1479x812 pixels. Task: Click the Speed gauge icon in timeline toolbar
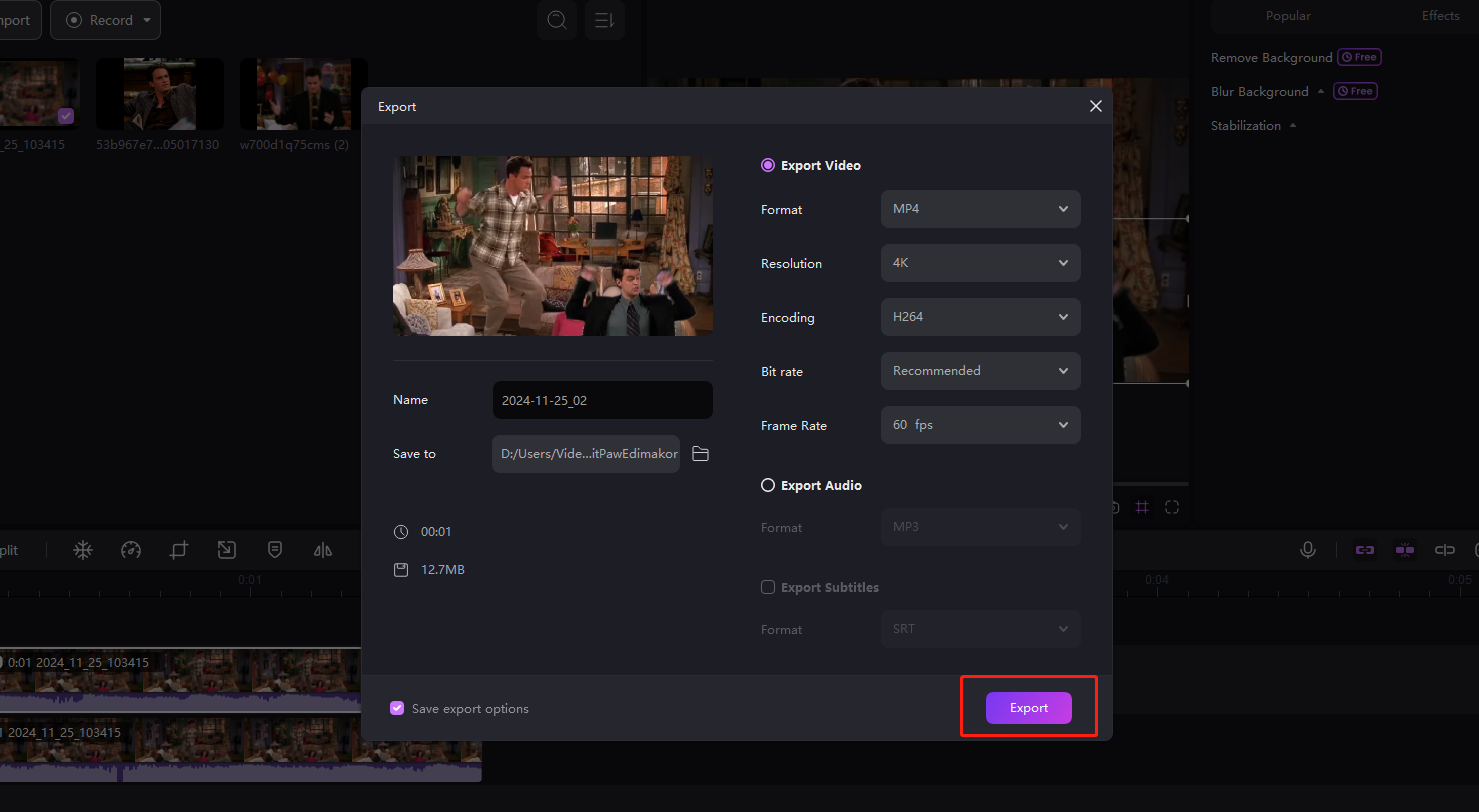[131, 550]
